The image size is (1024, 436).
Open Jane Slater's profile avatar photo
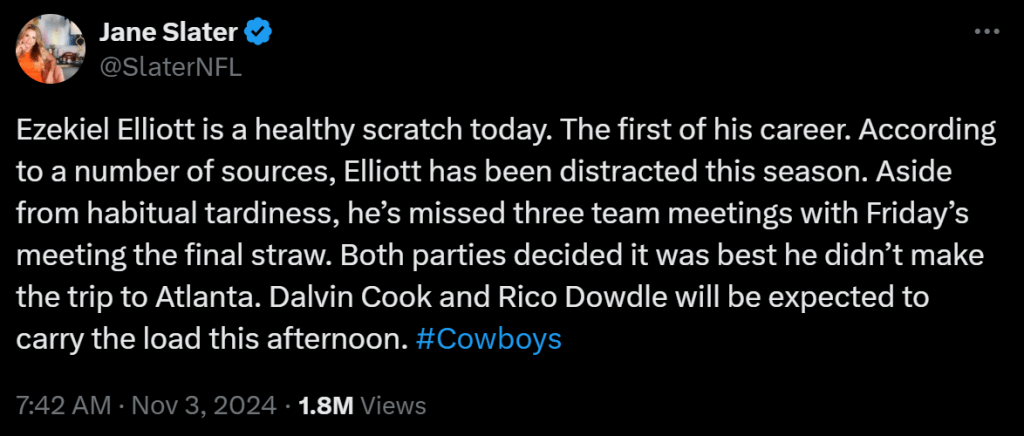(46, 50)
